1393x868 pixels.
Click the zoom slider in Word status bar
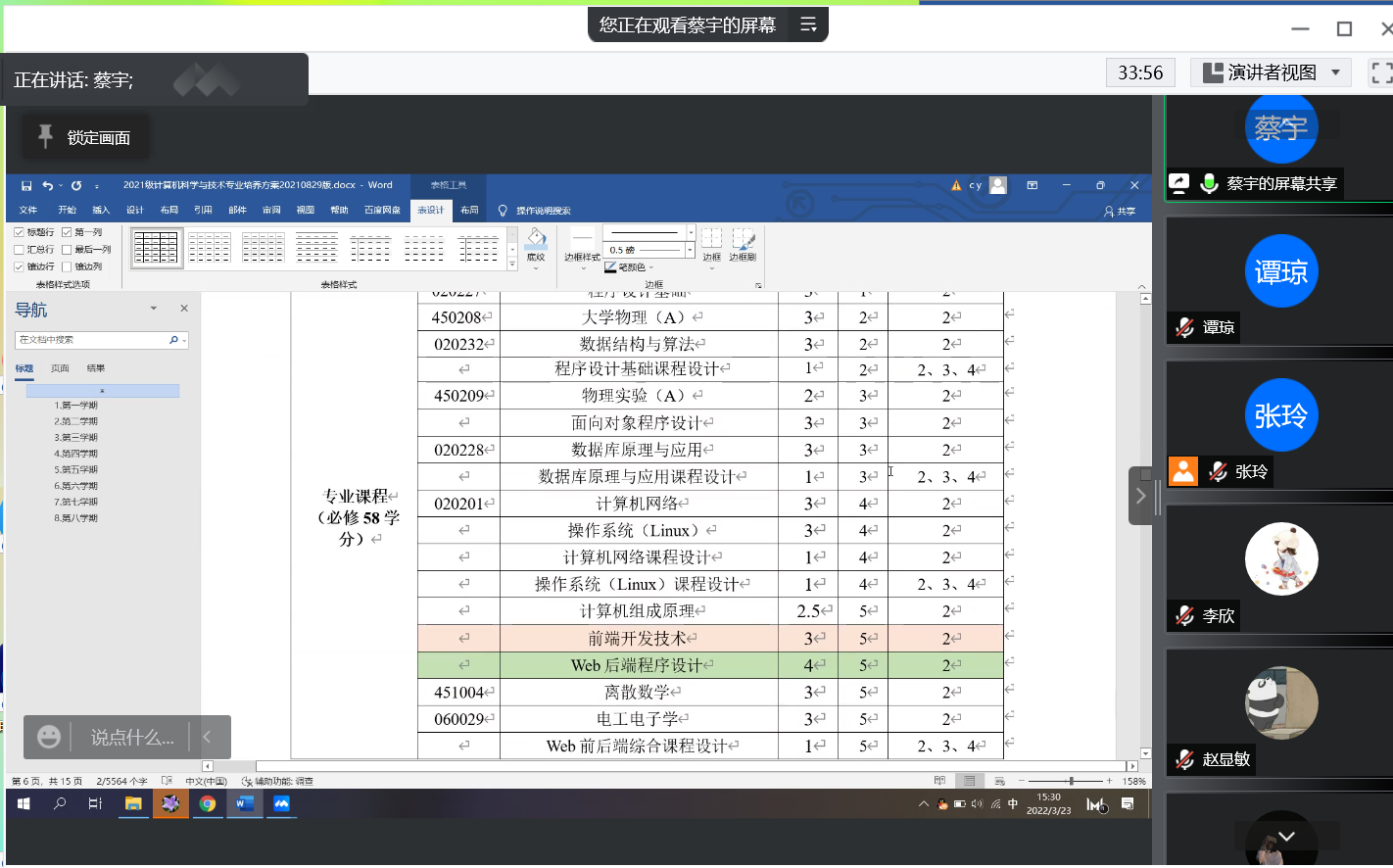[1071, 781]
